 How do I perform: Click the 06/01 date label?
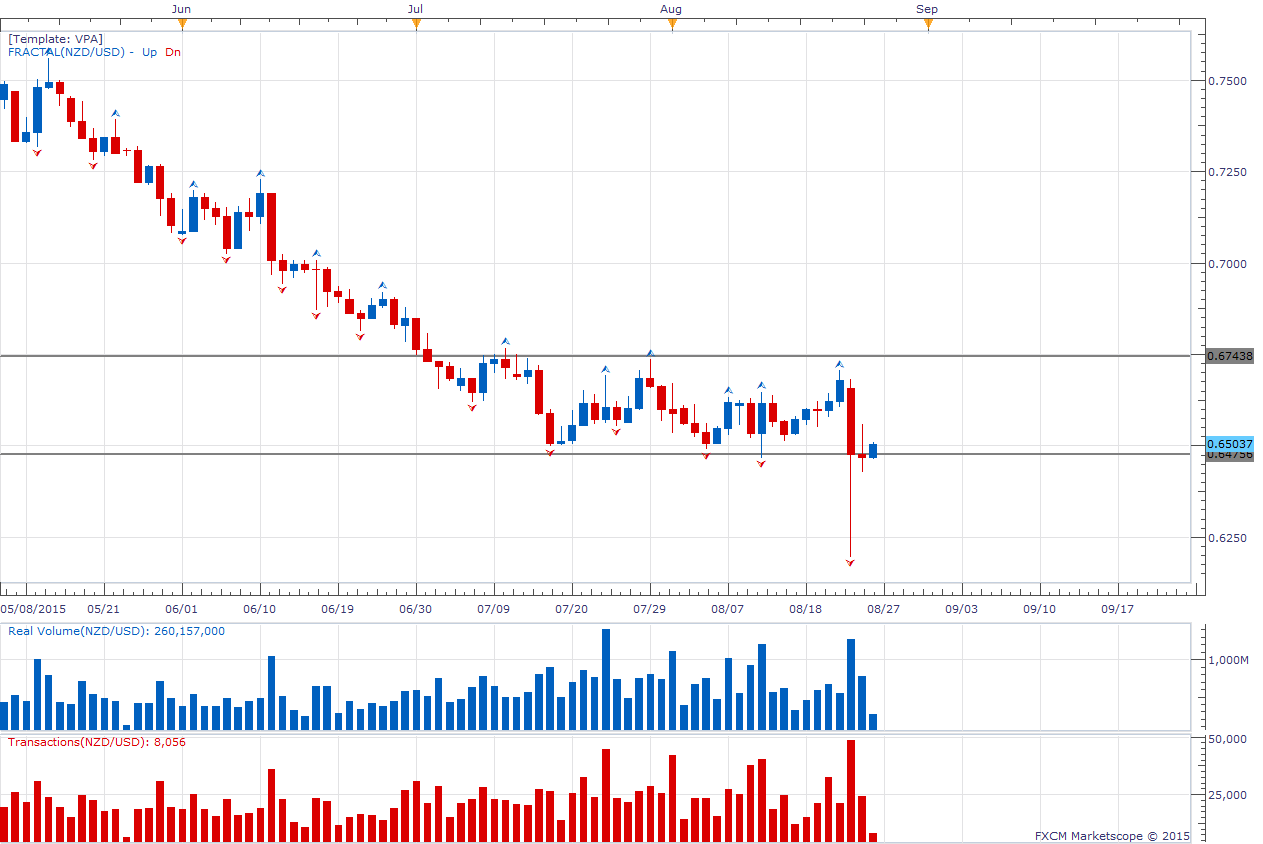point(182,608)
